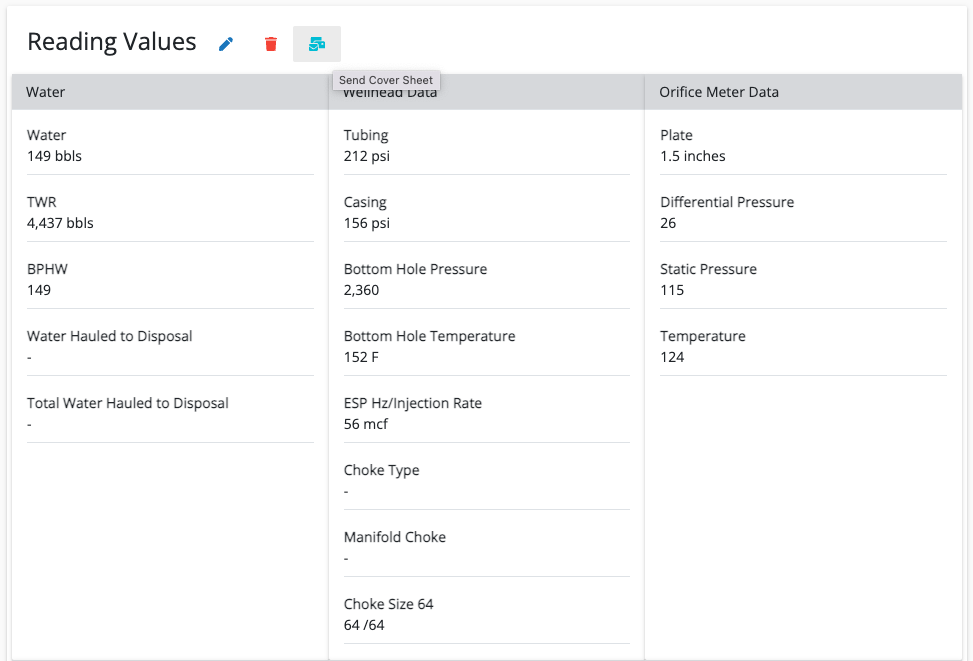The image size is (973, 661).
Task: Select the Orifice Meter Data column header
Action: coord(719,92)
